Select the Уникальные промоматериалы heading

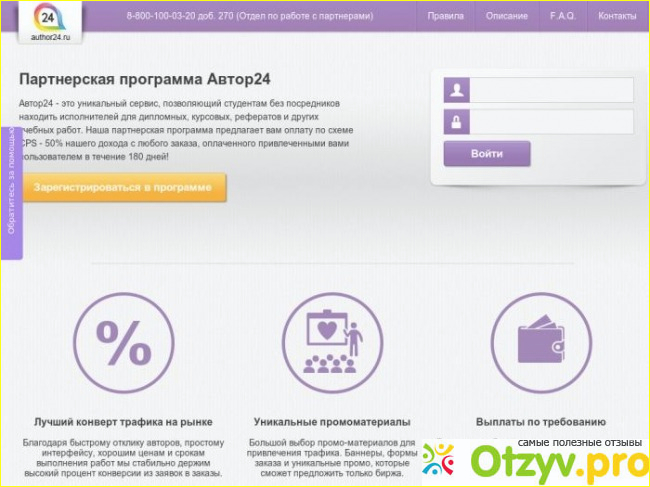[332, 422]
